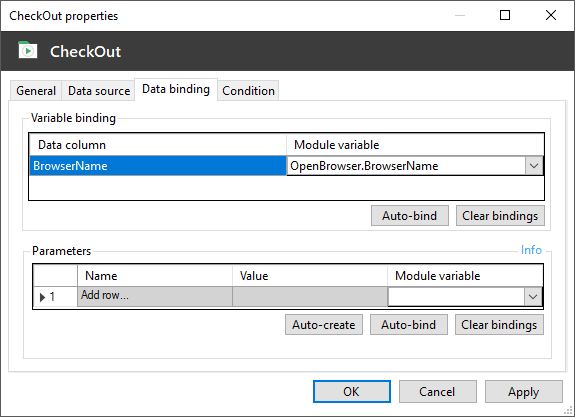The image size is (575, 417).
Task: Click the Name column header in Parameters
Action: 155,276
